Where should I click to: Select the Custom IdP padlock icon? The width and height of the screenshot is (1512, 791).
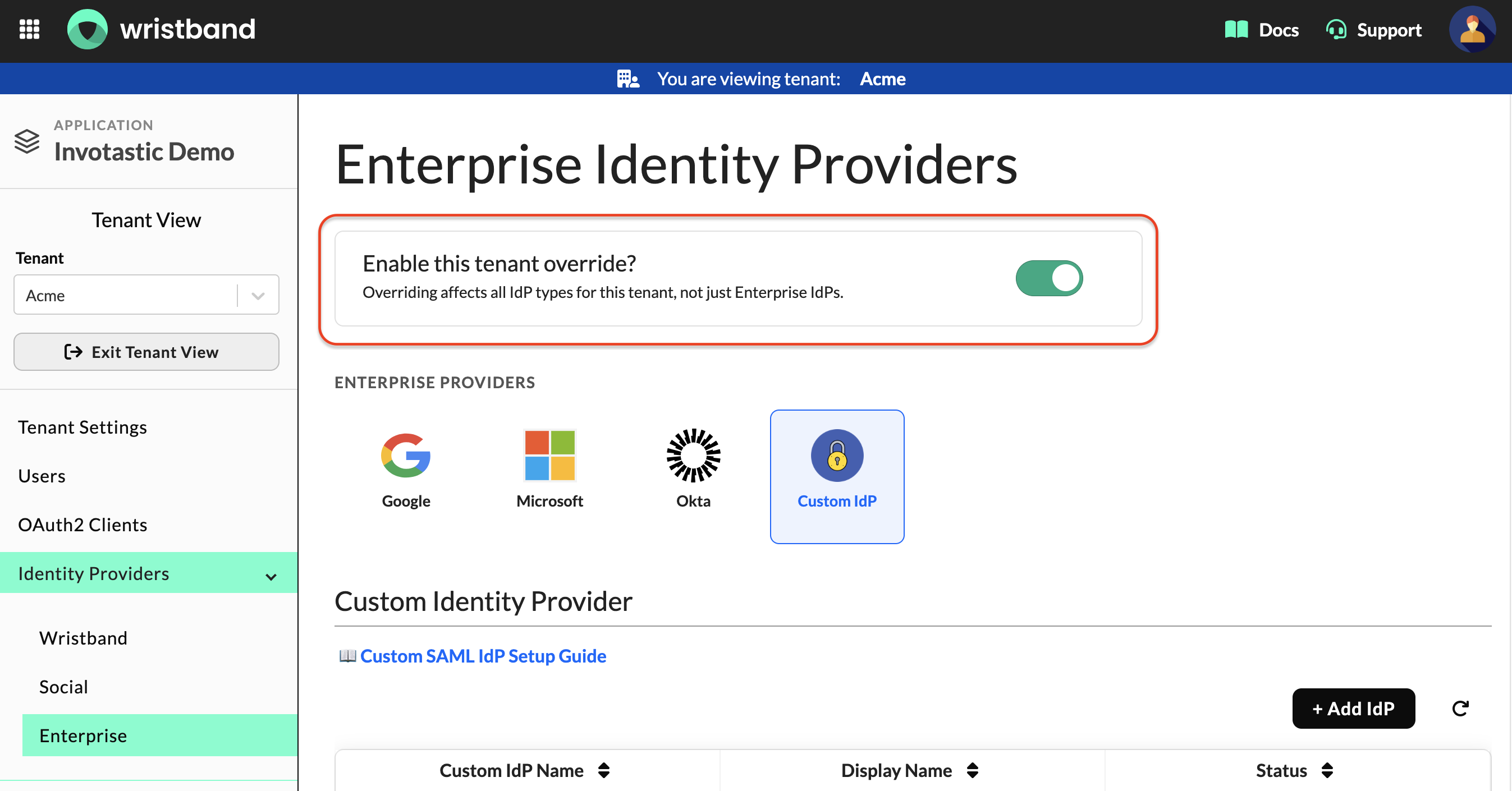pos(837,456)
